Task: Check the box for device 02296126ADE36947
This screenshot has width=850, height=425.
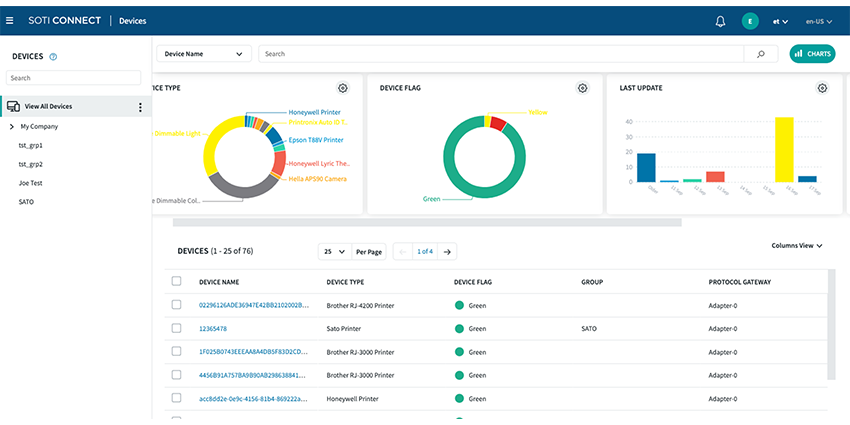Action: (x=176, y=305)
